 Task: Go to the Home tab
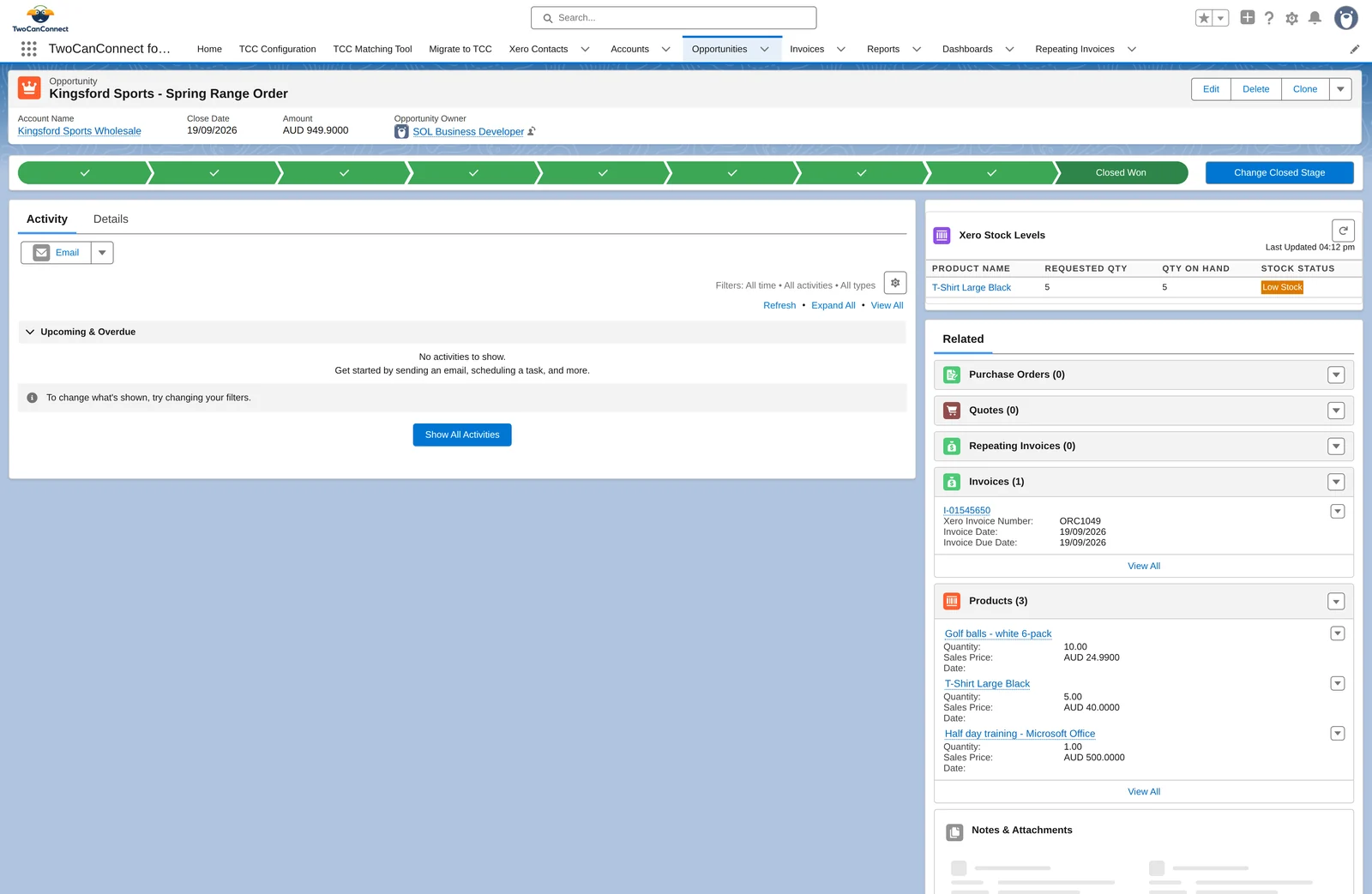(209, 49)
